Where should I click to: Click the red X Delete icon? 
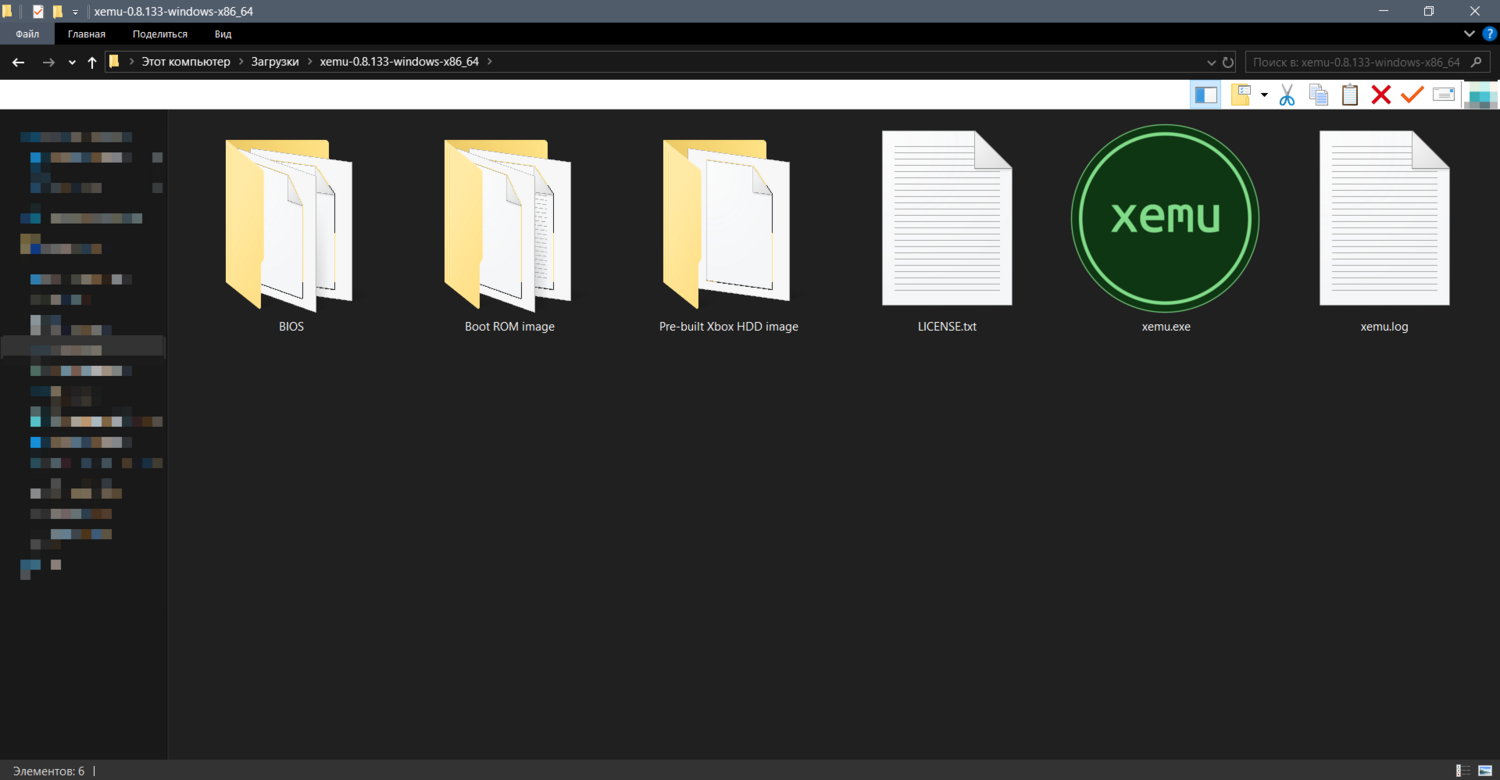(x=1381, y=95)
